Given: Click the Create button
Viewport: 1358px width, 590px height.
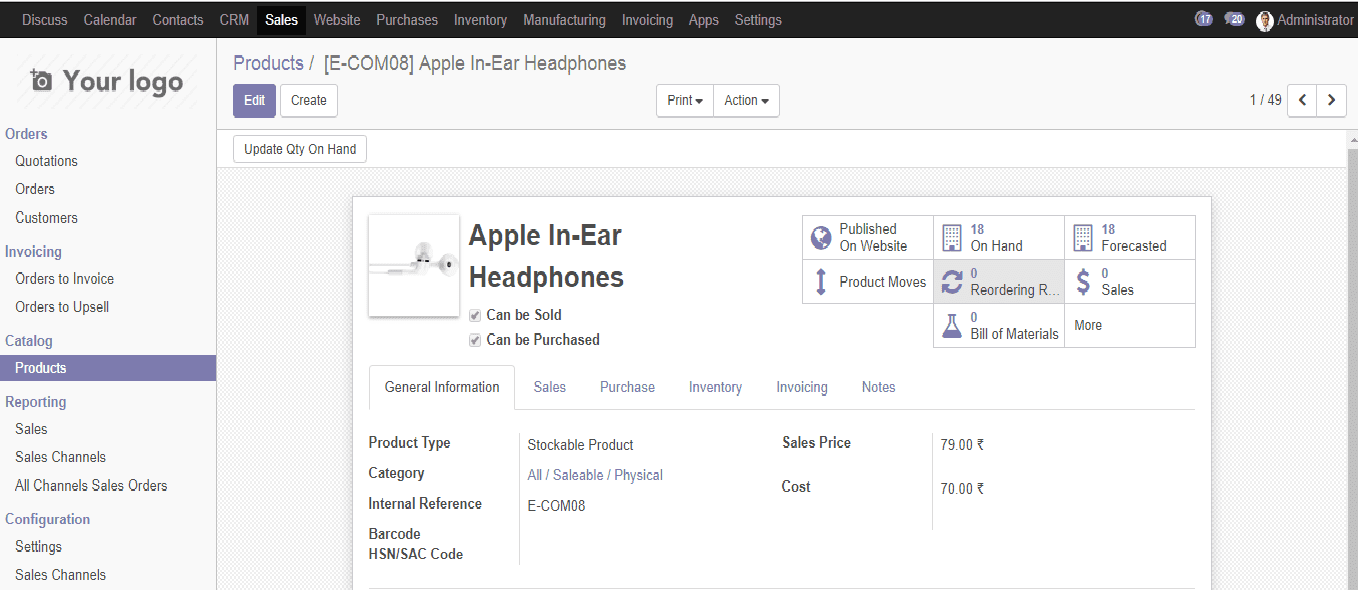Looking at the screenshot, I should tap(309, 100).
